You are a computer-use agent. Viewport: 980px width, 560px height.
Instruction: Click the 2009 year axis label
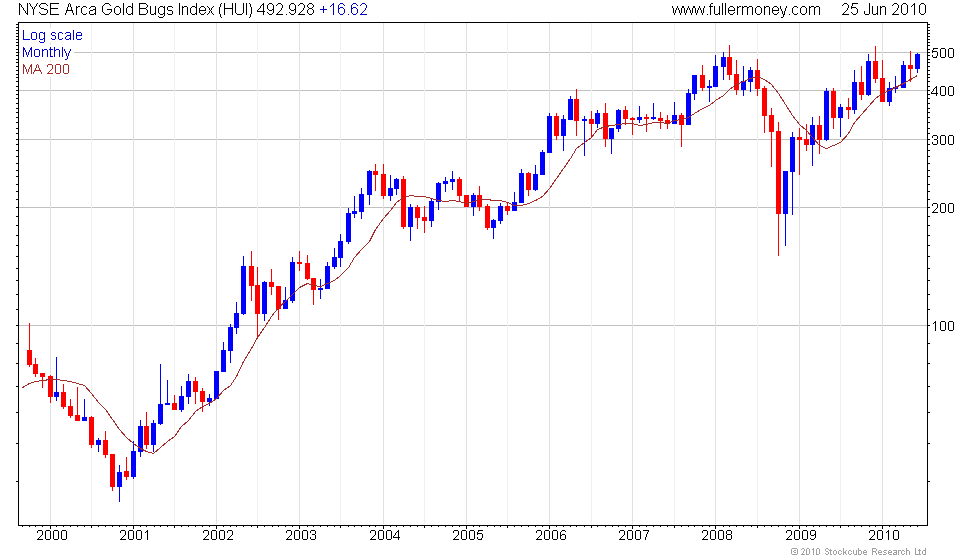pyautogui.click(x=801, y=535)
